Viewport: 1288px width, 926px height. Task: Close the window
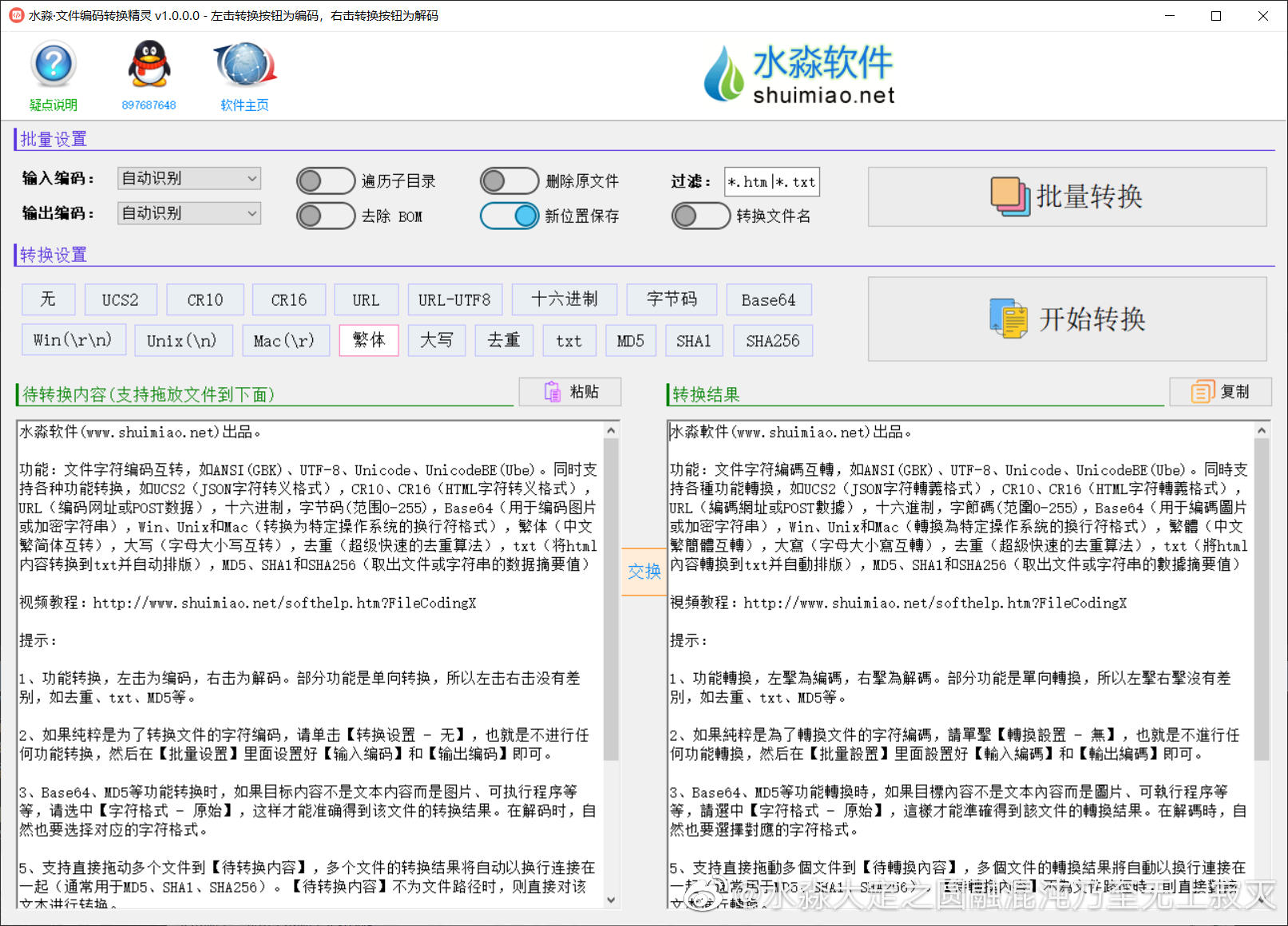tap(1263, 16)
